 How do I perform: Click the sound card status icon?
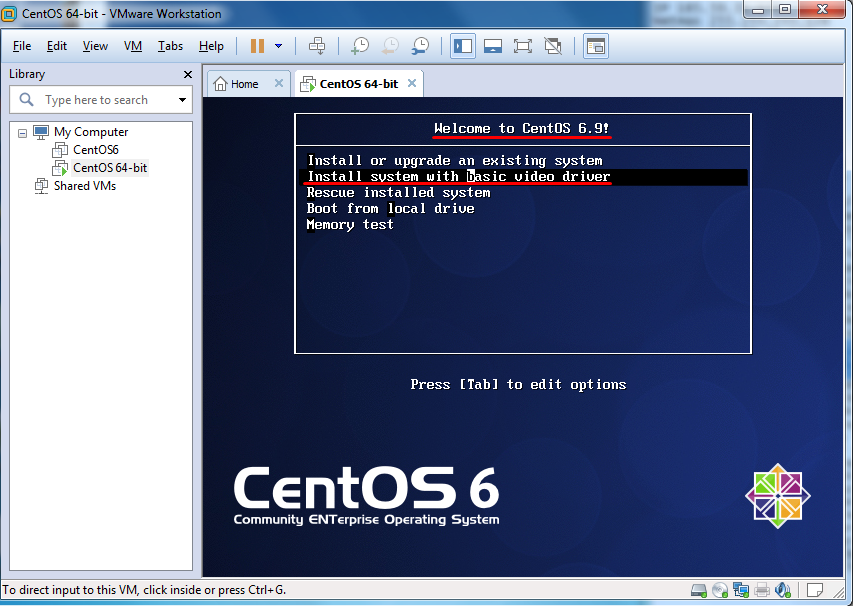coord(783,589)
